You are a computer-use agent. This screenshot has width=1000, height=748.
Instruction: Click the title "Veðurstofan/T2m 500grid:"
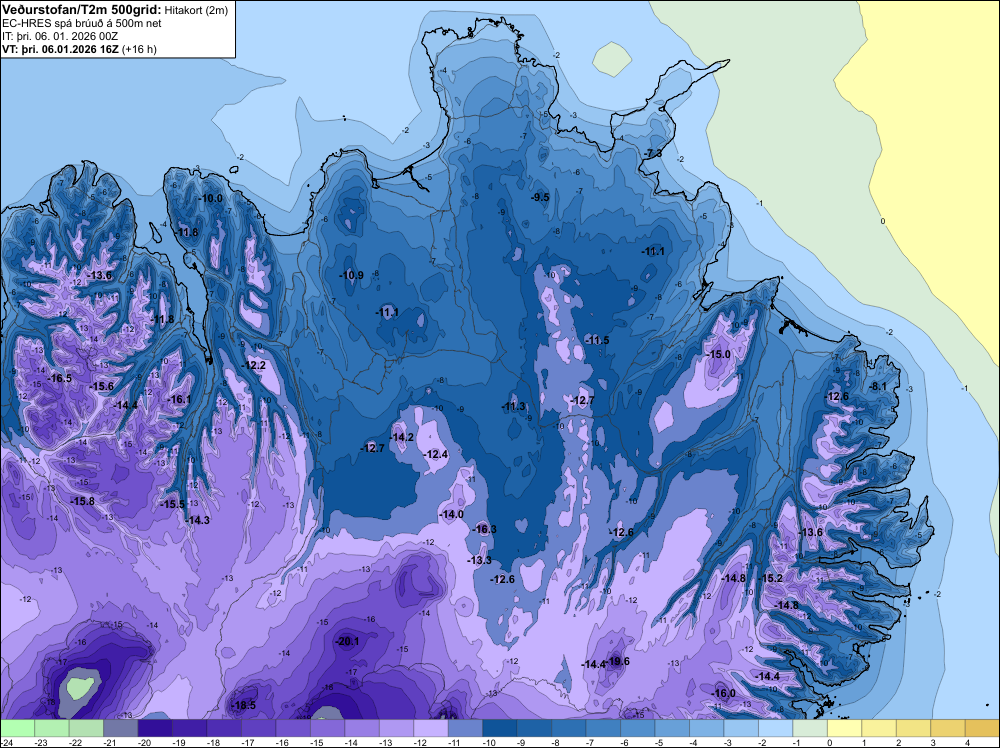82,9
